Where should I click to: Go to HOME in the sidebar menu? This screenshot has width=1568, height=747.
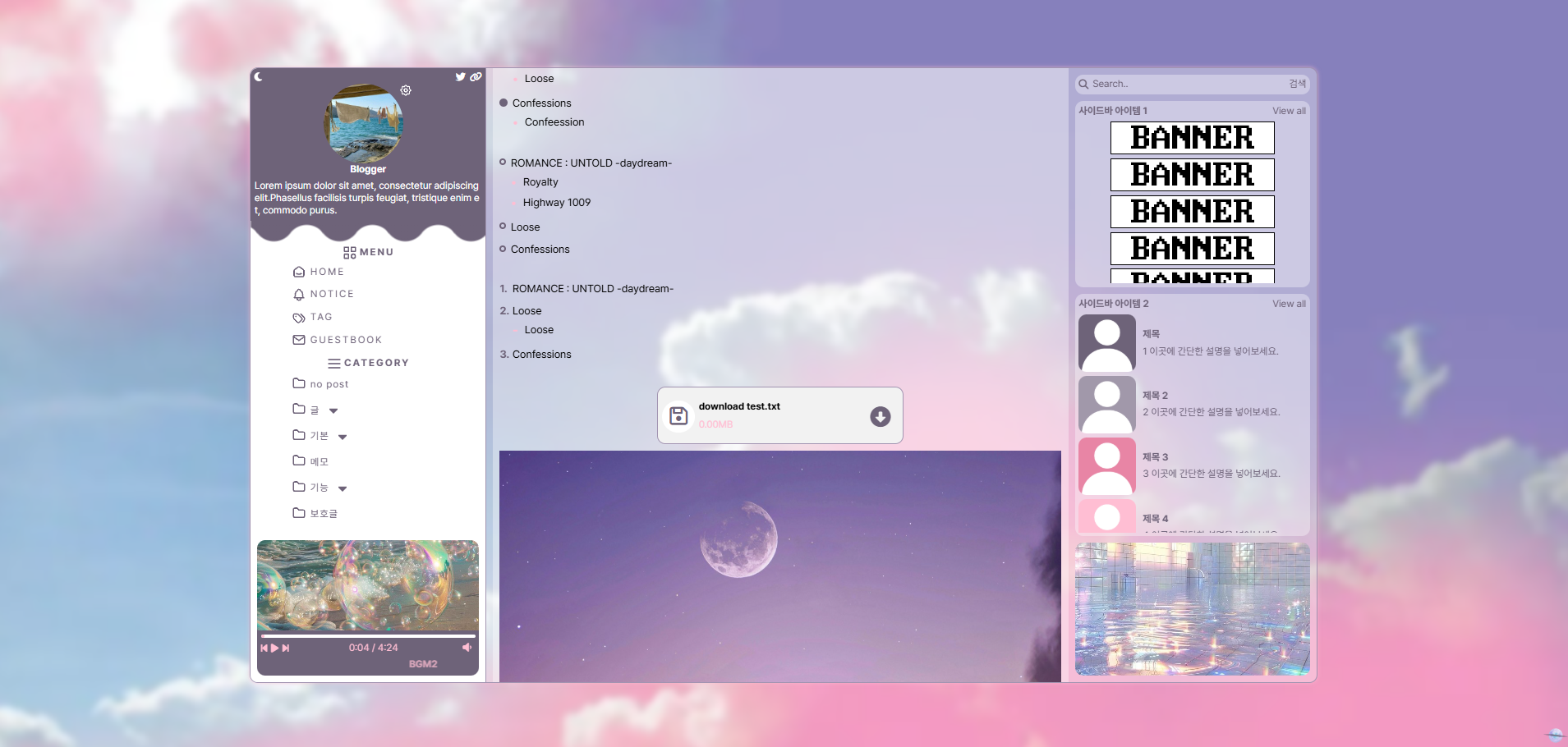[x=319, y=272]
